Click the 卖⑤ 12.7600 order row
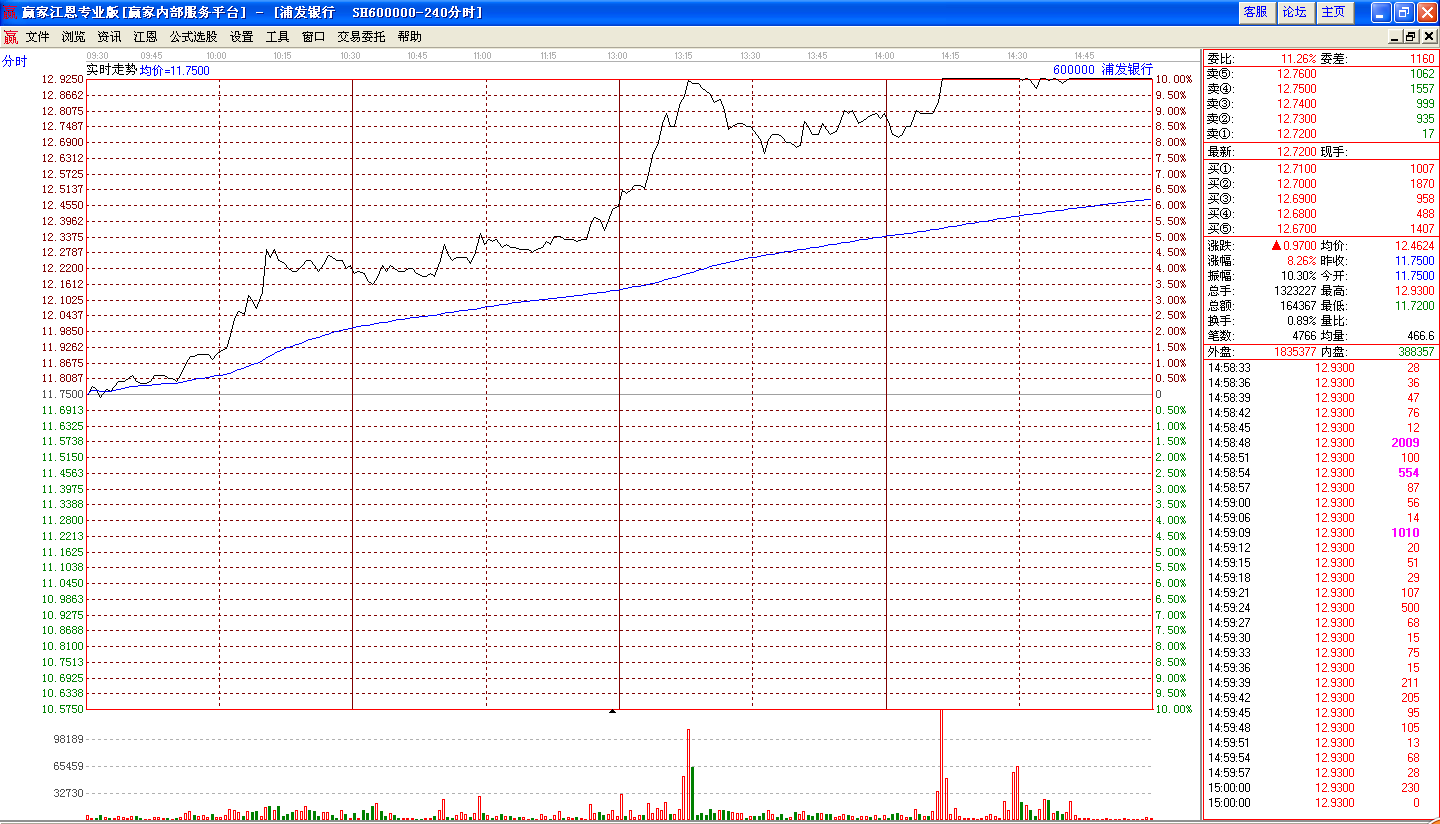The height and width of the screenshot is (824, 1440). click(x=1321, y=74)
